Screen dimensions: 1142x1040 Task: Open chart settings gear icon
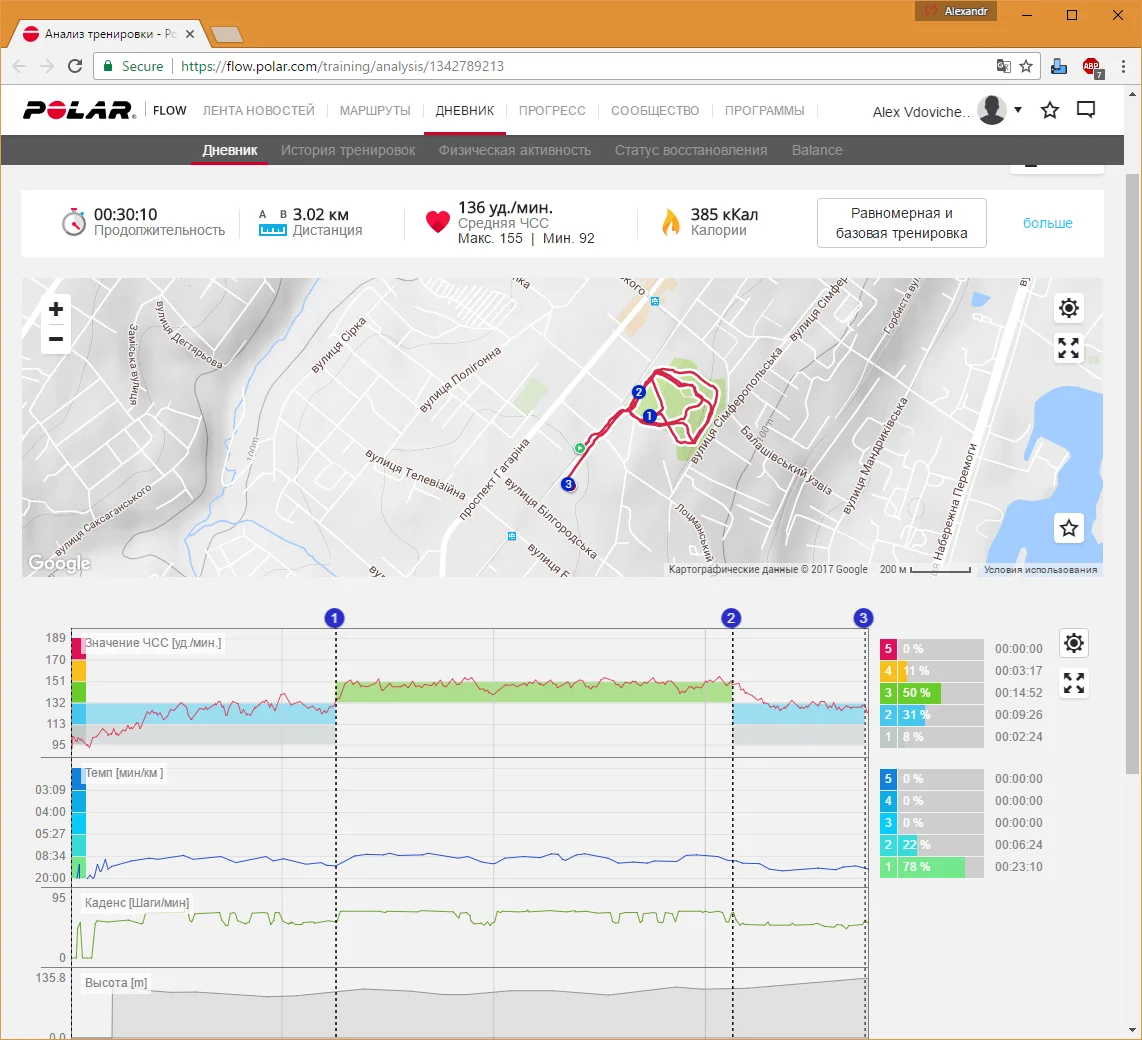click(1074, 643)
